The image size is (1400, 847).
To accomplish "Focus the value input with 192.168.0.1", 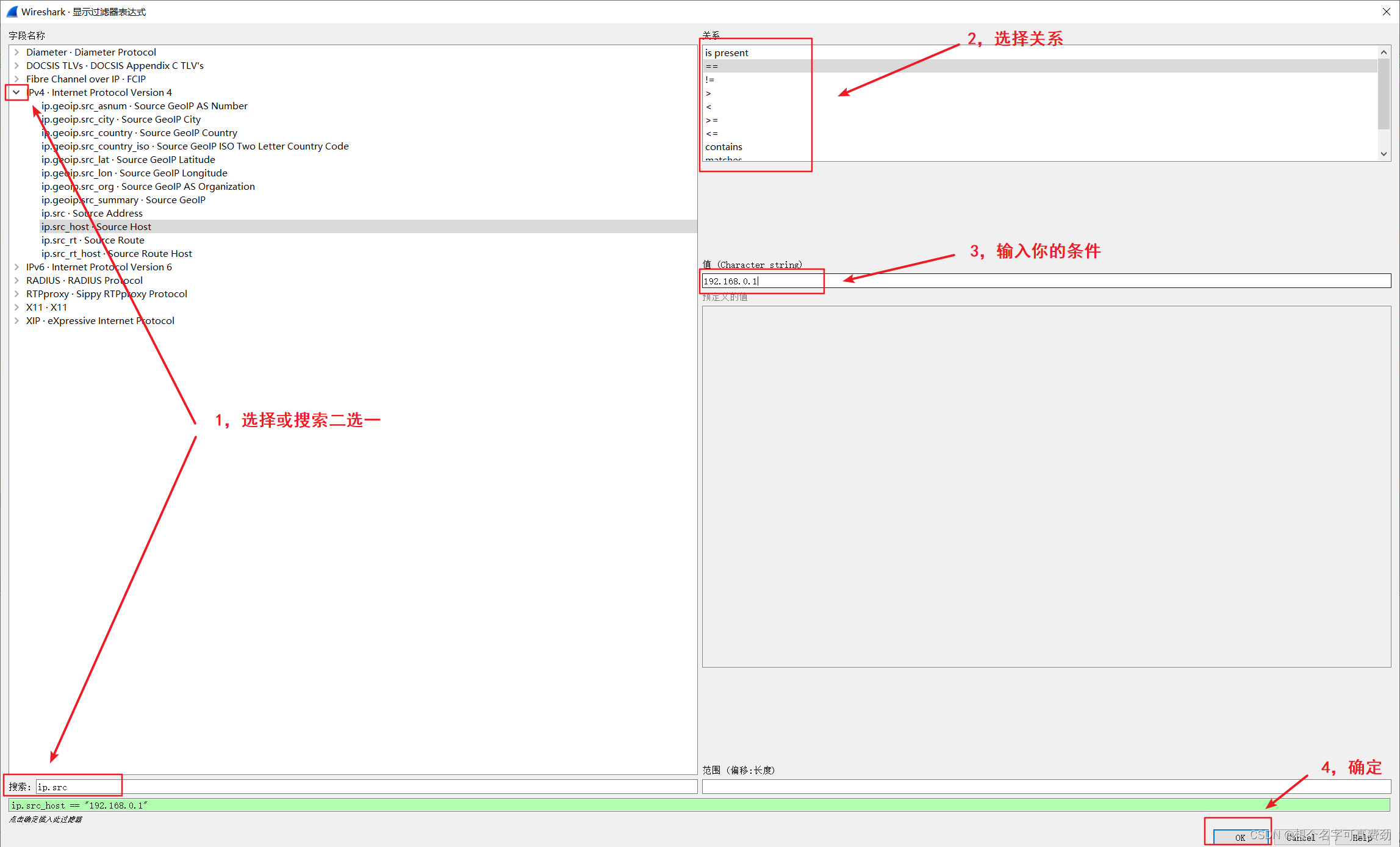I will (x=1046, y=281).
